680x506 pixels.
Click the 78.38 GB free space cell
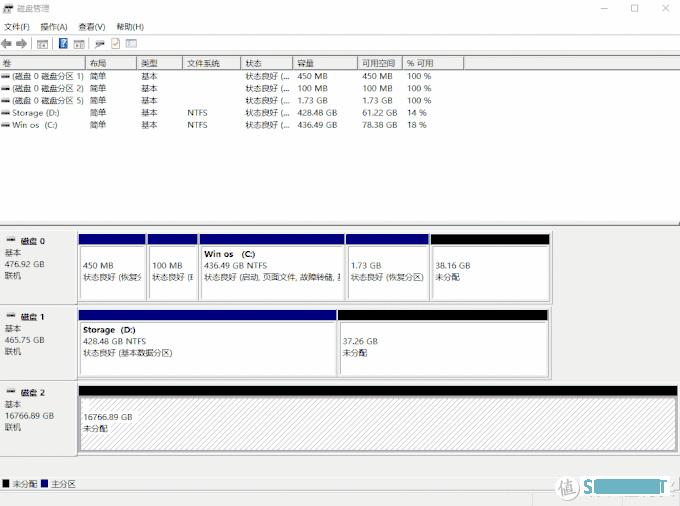pyautogui.click(x=379, y=125)
